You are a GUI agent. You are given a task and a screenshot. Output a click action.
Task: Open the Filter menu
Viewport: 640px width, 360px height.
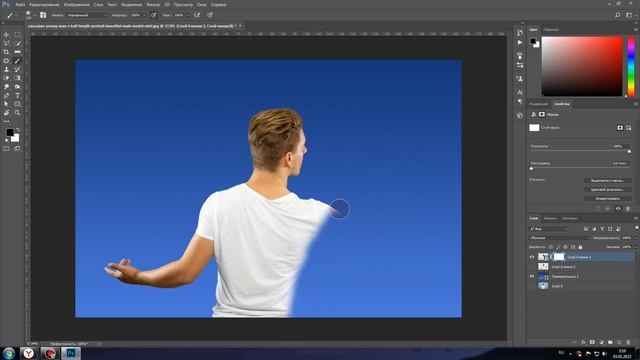click(153, 4)
